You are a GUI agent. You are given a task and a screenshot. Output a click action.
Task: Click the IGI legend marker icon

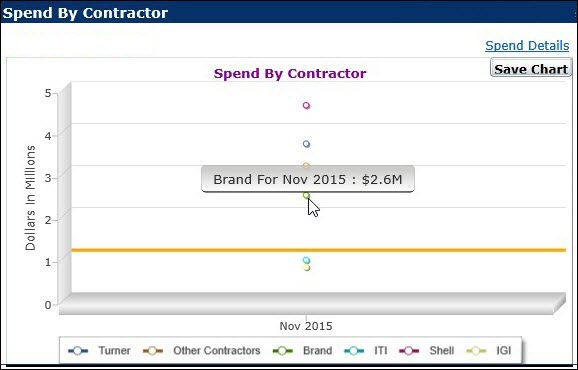pyautogui.click(x=476, y=351)
